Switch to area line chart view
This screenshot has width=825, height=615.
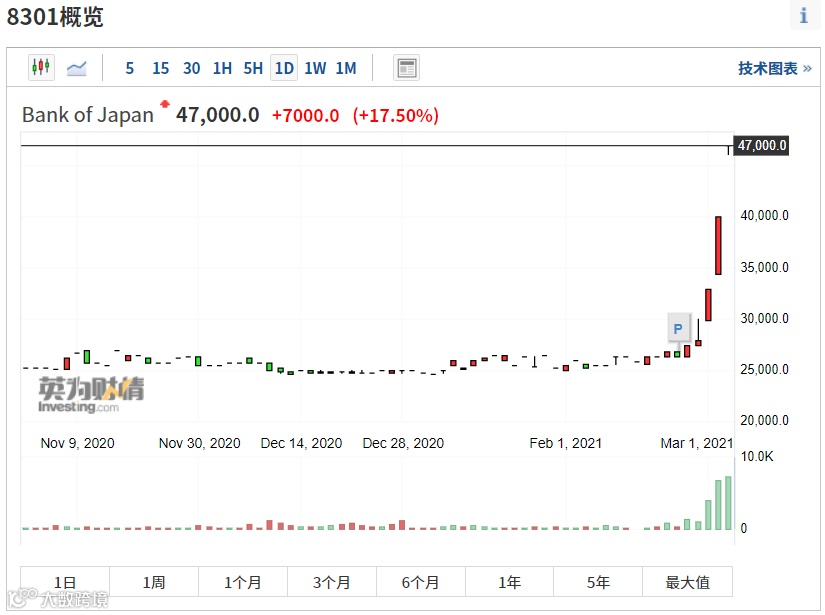[x=76, y=68]
